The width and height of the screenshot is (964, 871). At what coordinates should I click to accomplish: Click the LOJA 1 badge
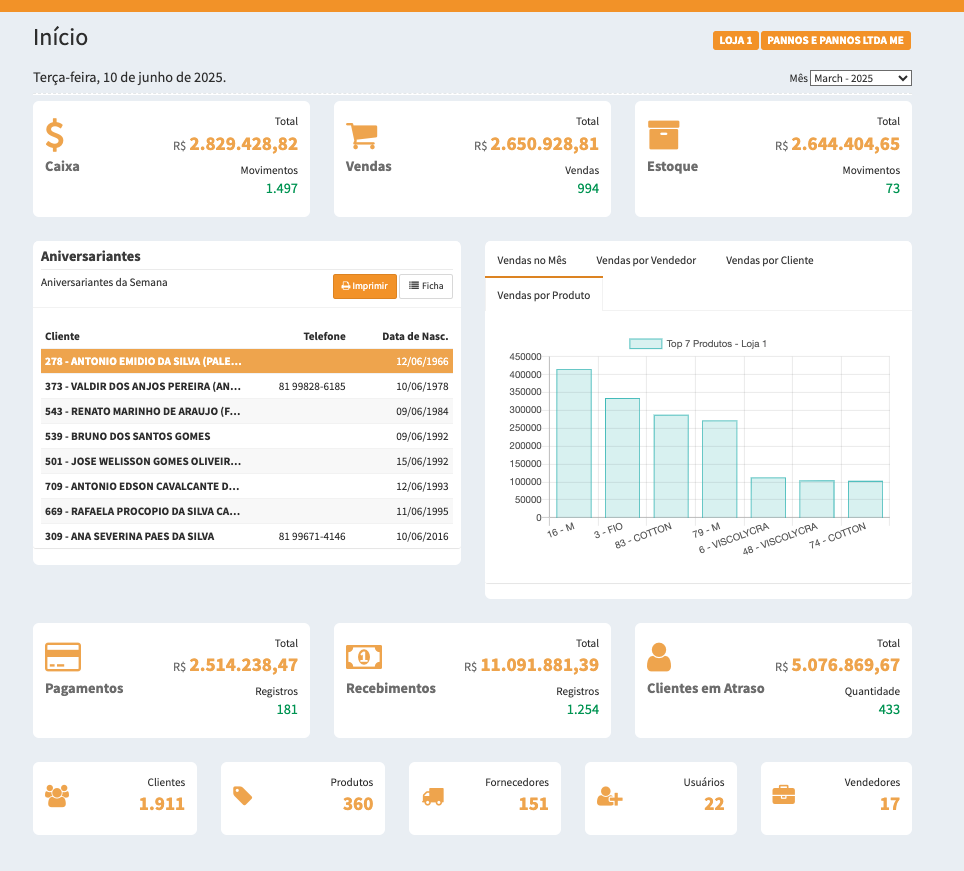(x=735, y=41)
